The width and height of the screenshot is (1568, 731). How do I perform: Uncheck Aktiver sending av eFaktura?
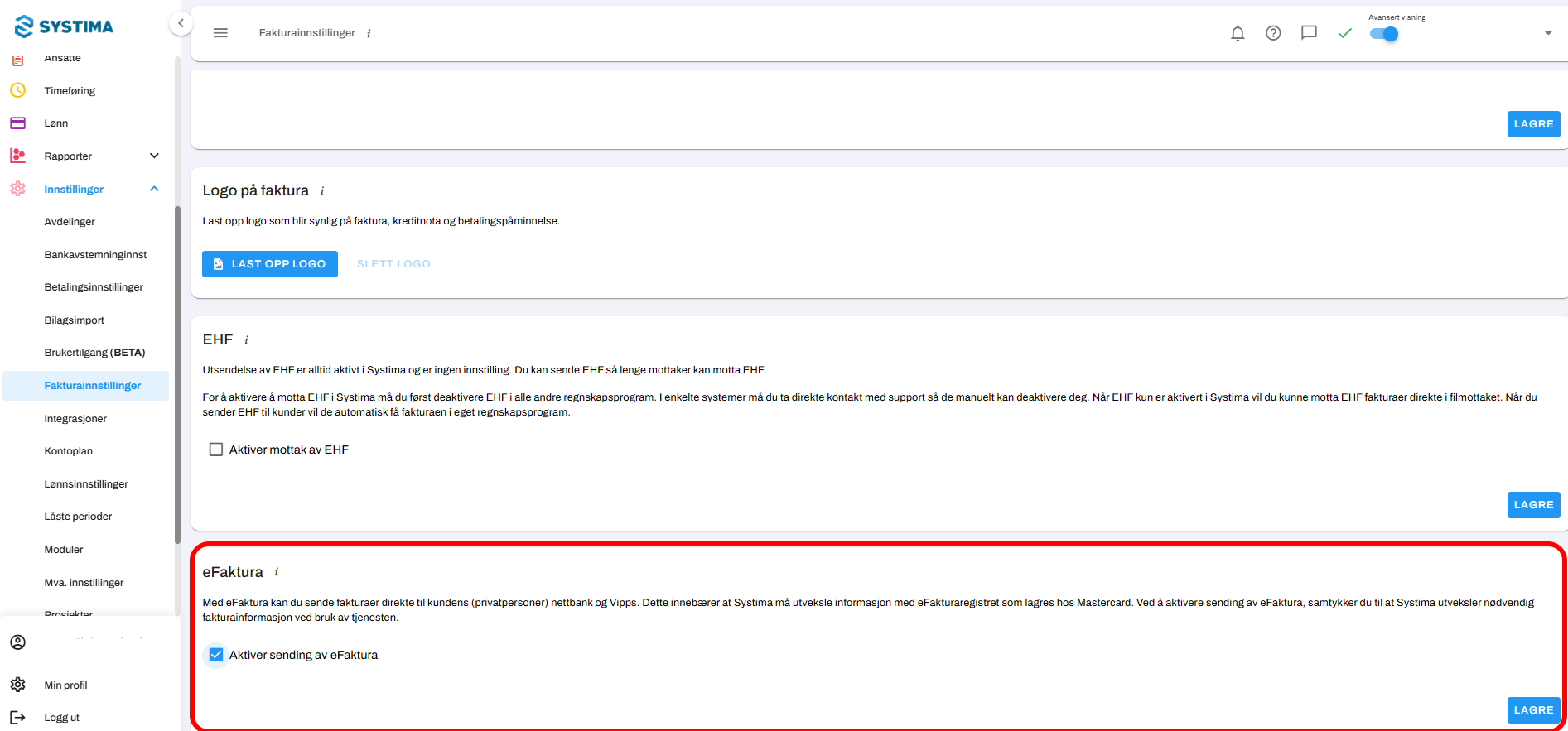pos(216,655)
